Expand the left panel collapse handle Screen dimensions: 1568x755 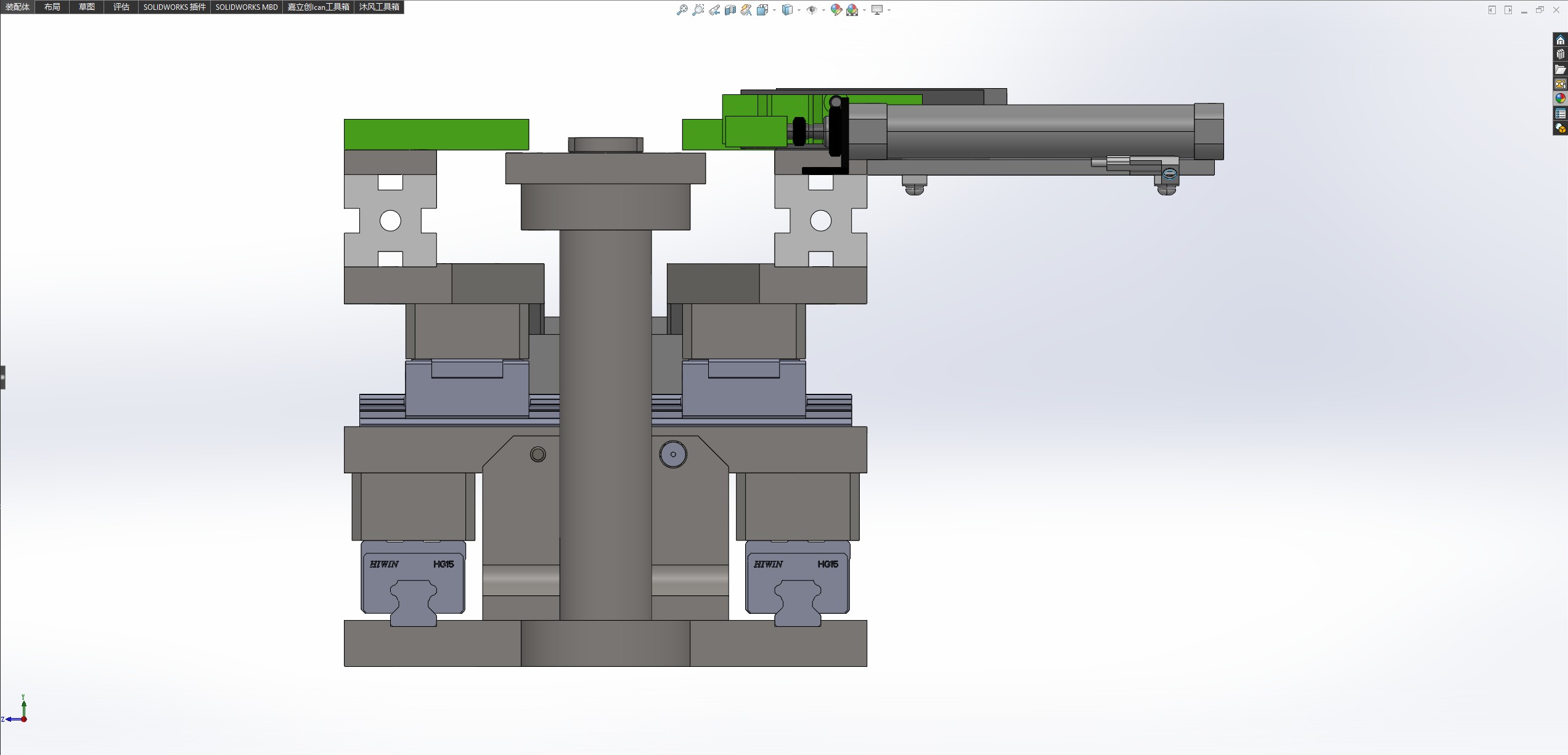[x=2, y=377]
